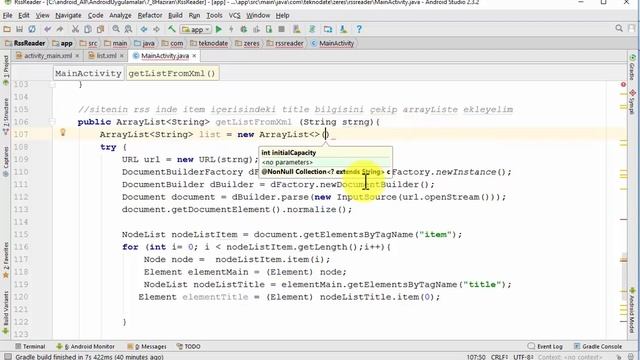
Task: Click the intention lightbulb on line 107
Action: 63,132
